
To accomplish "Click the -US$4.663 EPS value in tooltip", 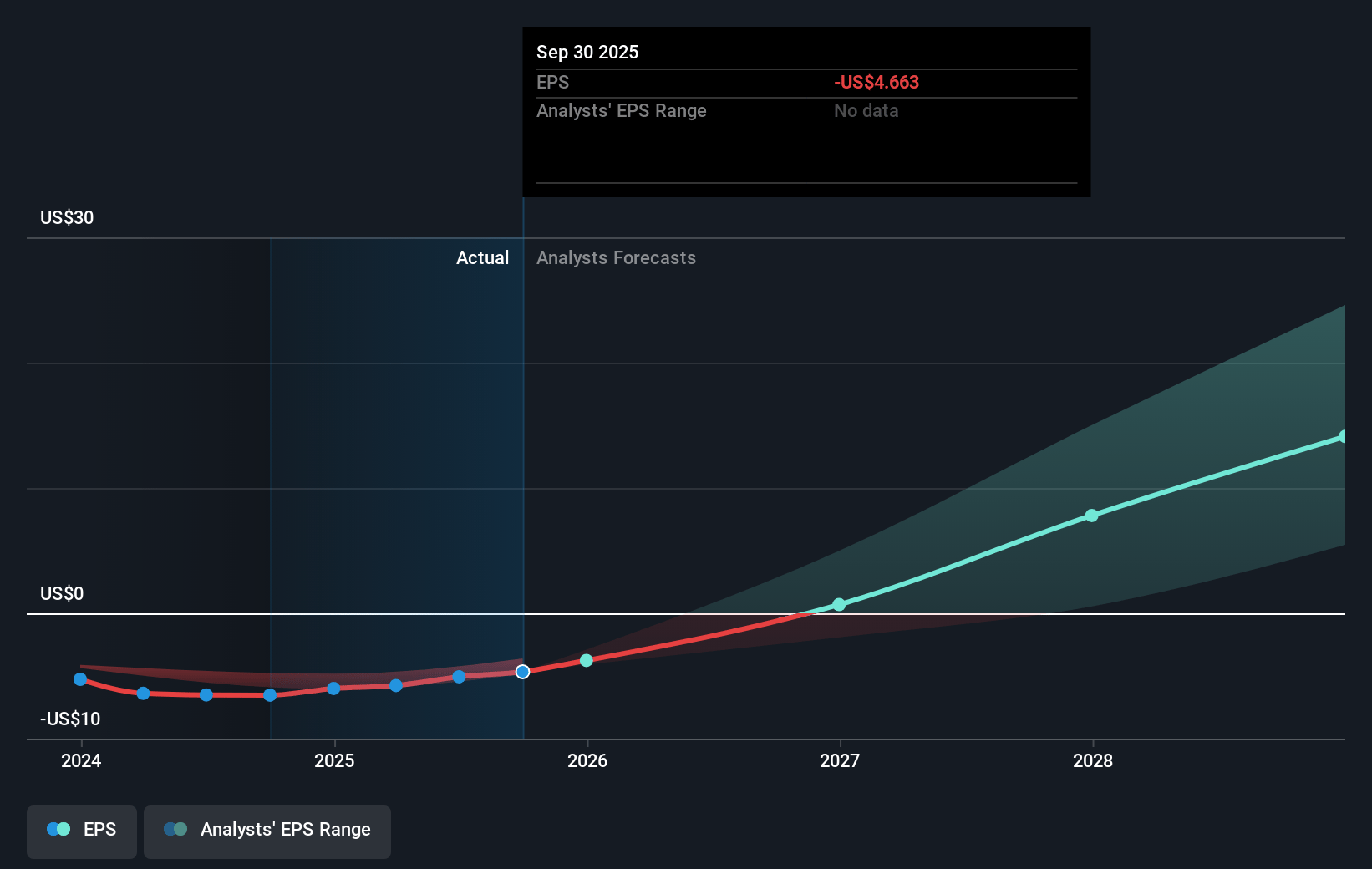I will click(x=876, y=83).
